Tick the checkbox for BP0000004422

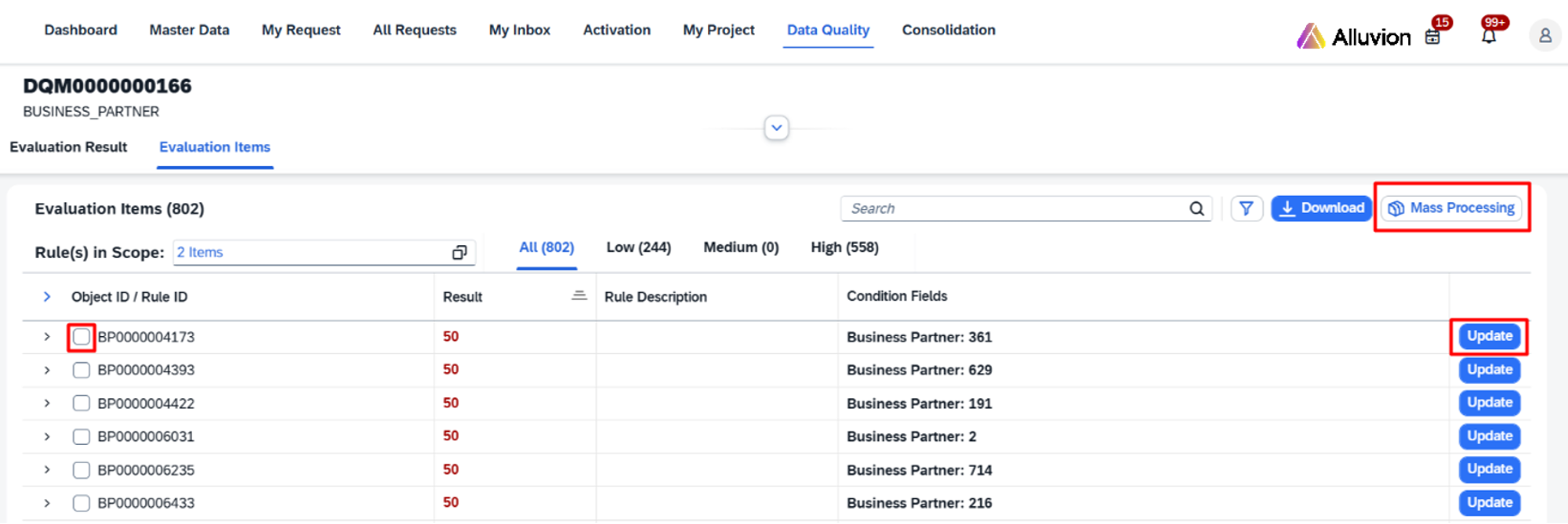click(x=82, y=403)
